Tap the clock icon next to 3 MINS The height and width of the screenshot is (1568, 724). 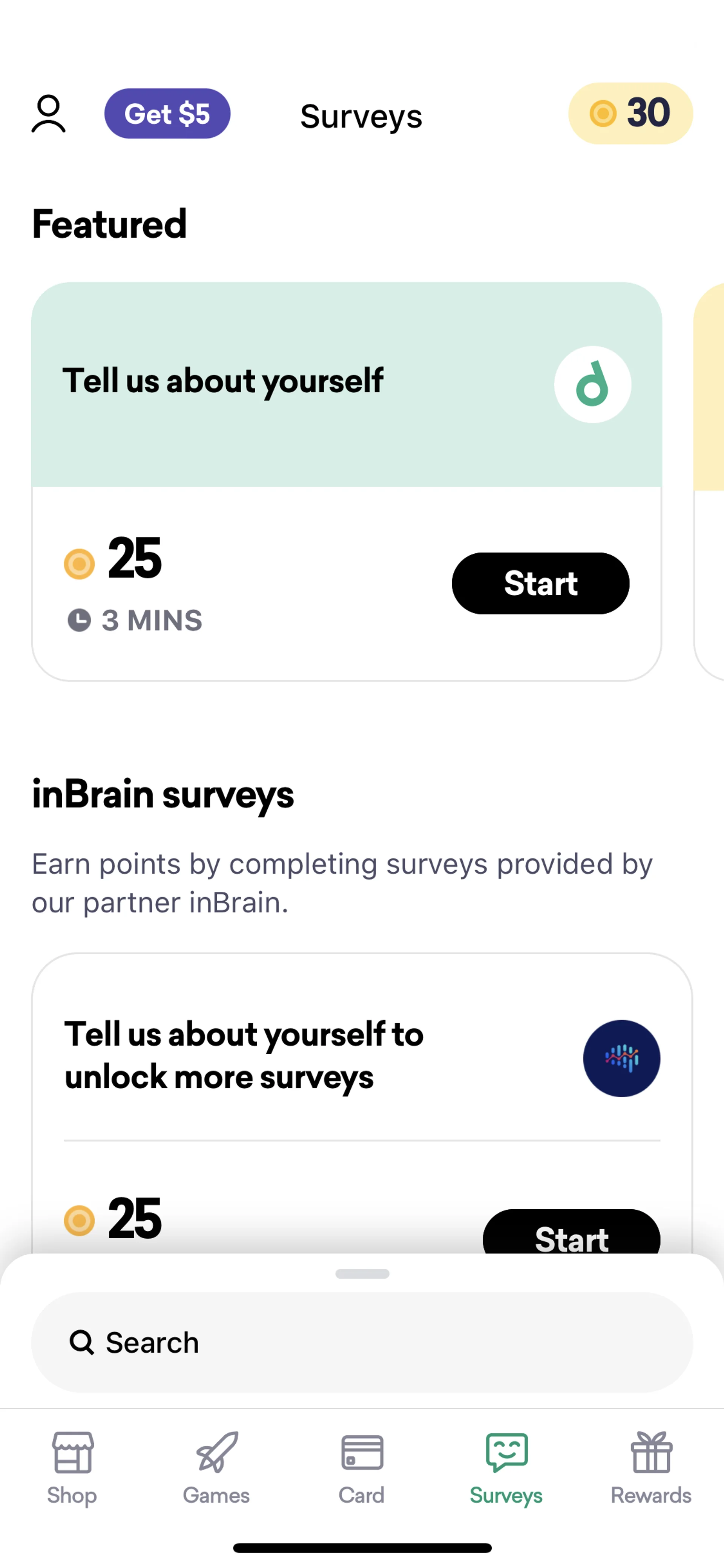79,621
